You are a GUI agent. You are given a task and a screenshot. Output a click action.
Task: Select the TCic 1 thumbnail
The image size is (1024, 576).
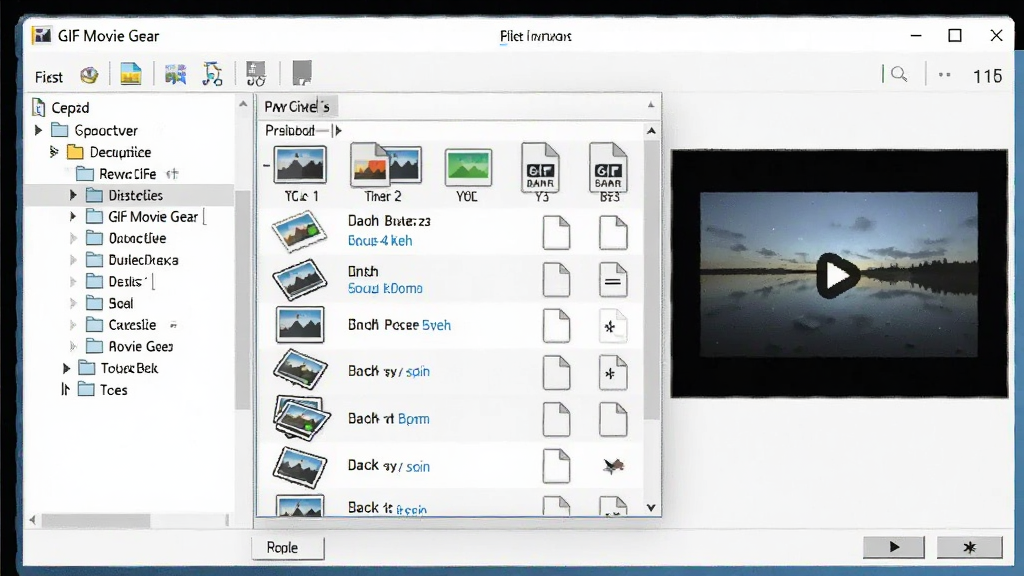click(x=300, y=165)
